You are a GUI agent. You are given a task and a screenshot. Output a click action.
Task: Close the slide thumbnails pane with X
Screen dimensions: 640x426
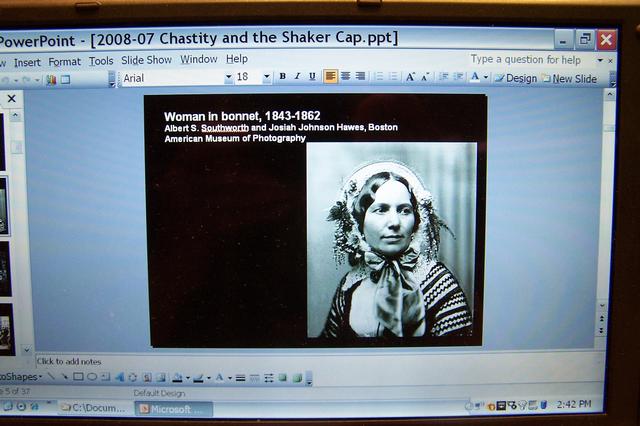(x=11, y=98)
